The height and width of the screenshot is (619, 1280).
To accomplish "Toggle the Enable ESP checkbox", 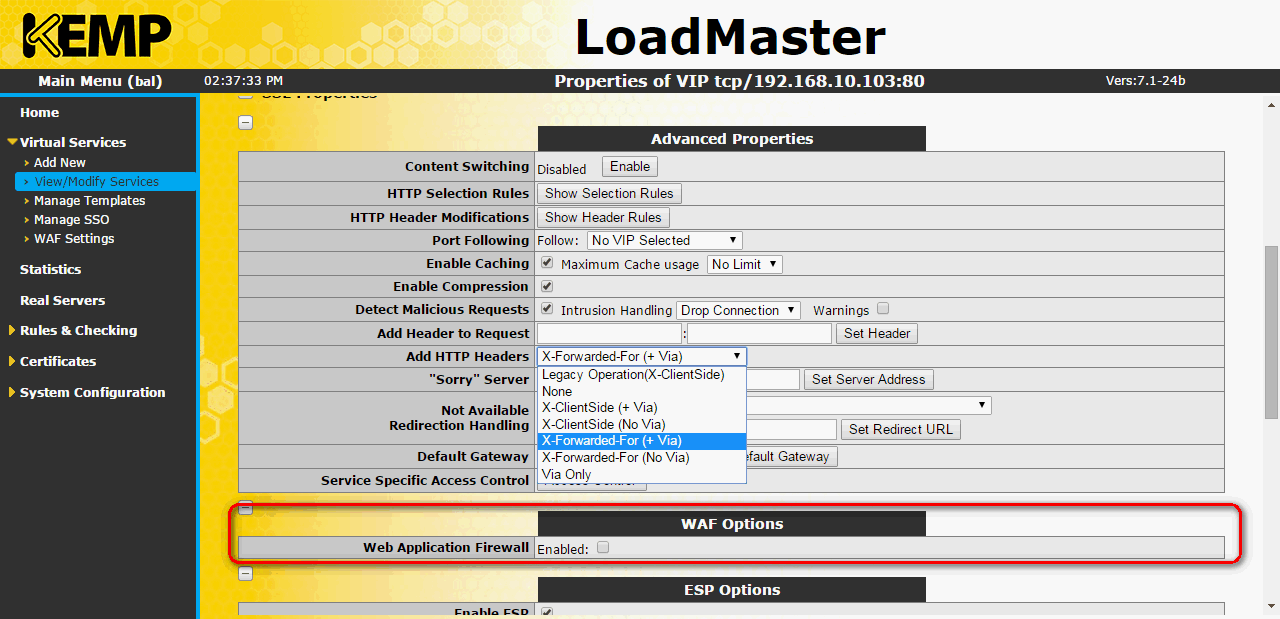I will tap(547, 611).
